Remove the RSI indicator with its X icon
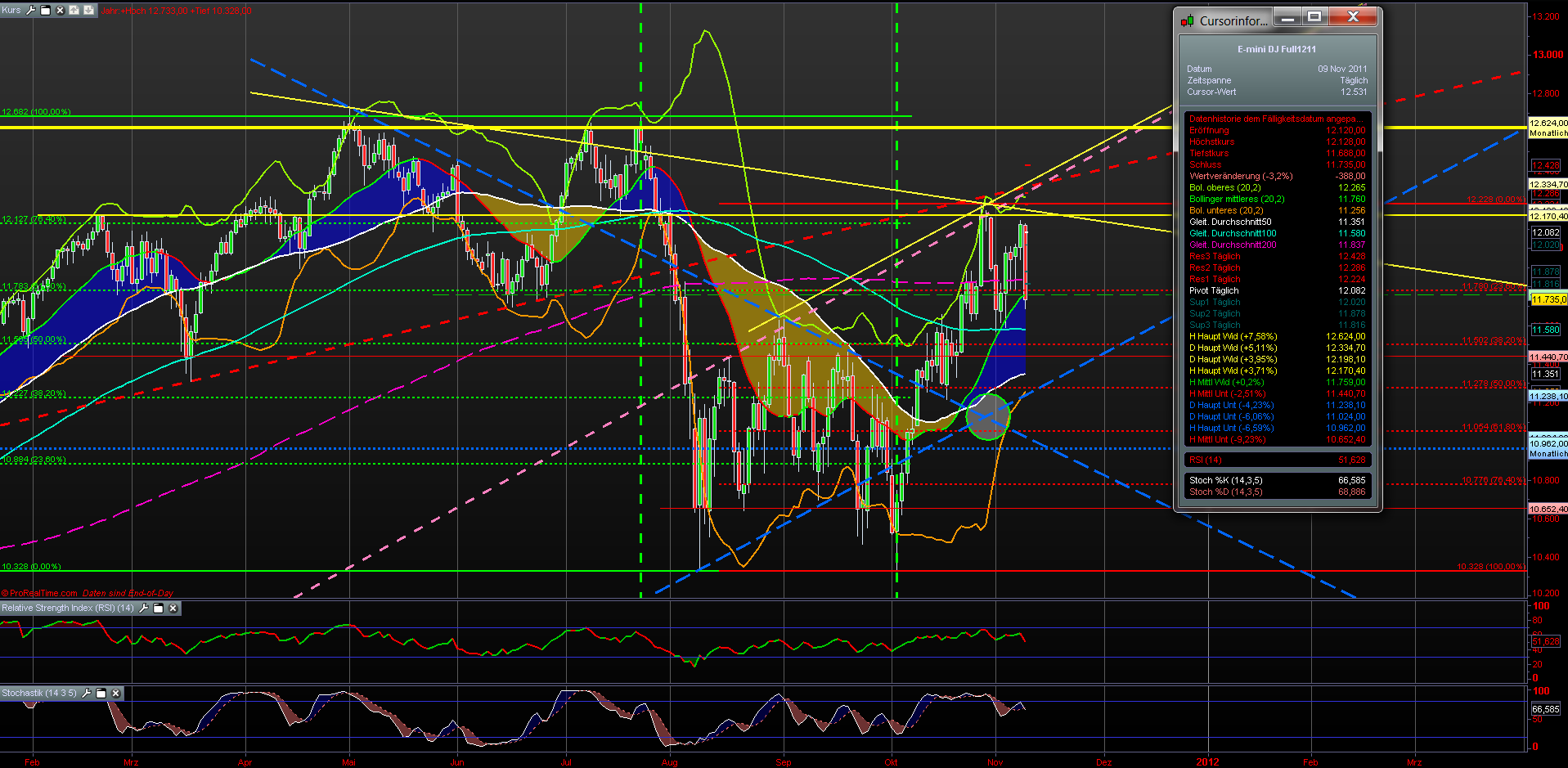This screenshot has width=1568, height=768. (173, 609)
